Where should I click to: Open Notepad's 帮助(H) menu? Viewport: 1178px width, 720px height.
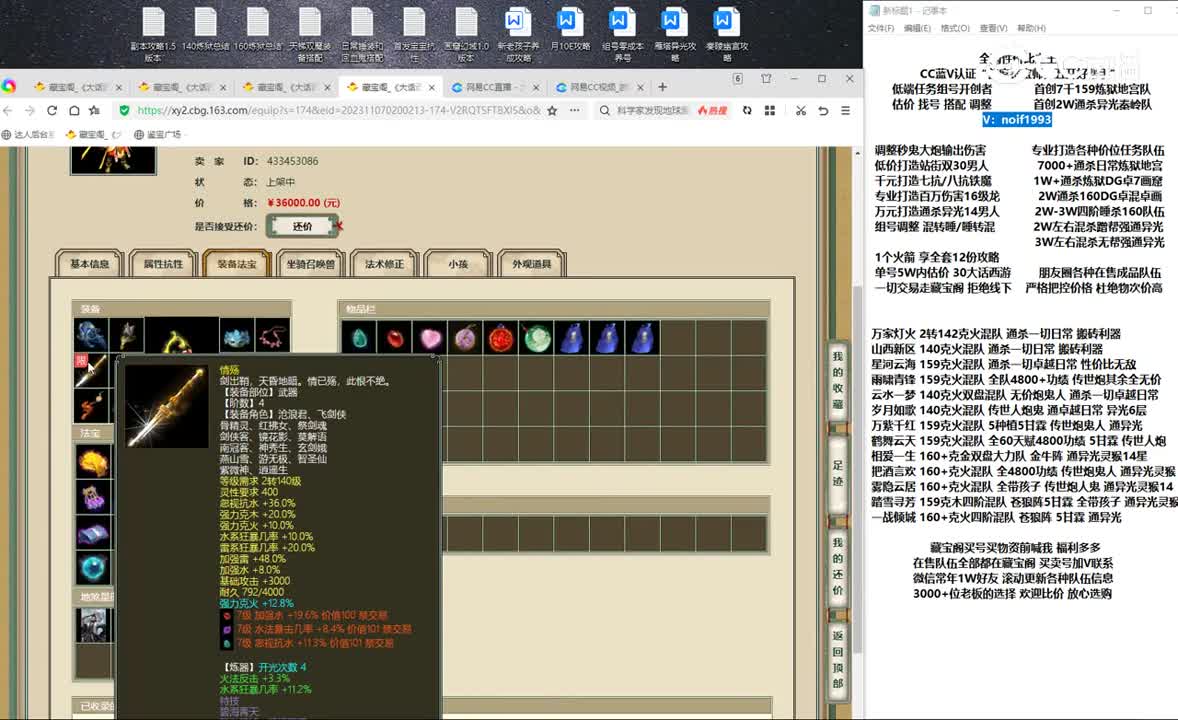click(x=1031, y=28)
